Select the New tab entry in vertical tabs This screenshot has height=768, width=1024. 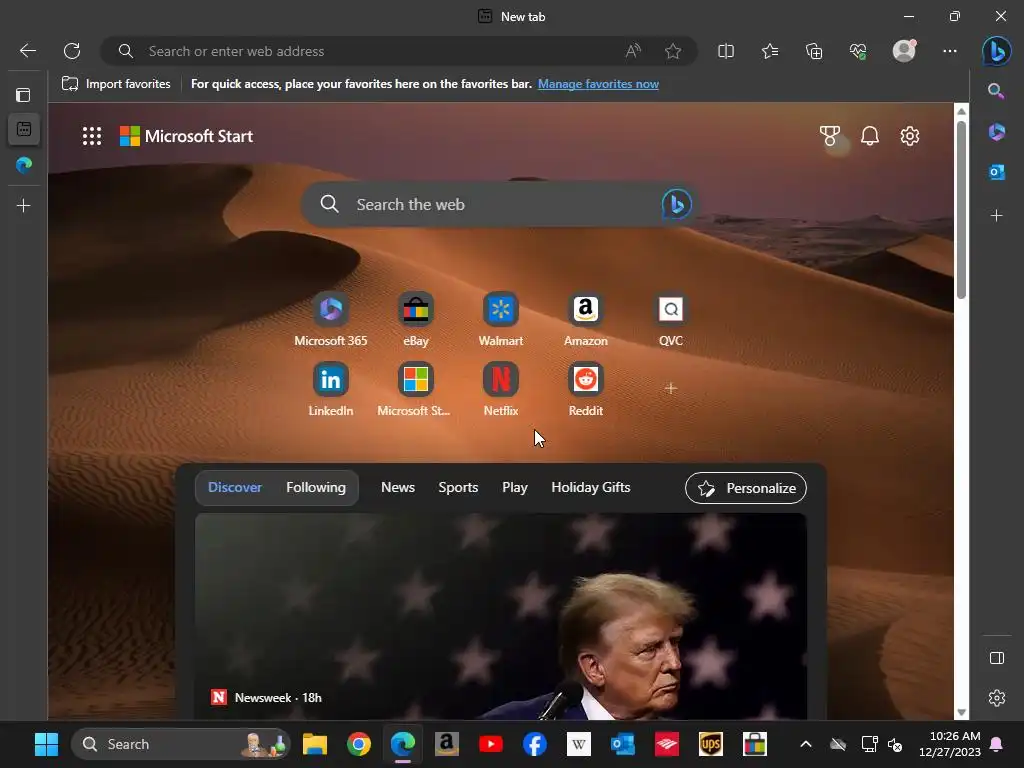(x=24, y=129)
